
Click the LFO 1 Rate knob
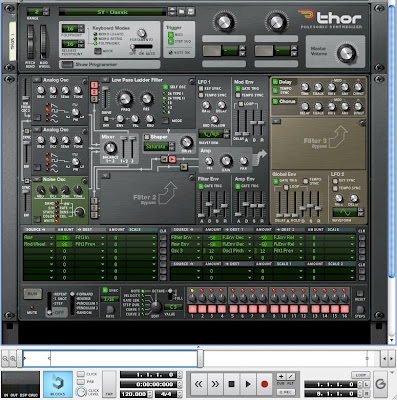click(x=206, y=105)
